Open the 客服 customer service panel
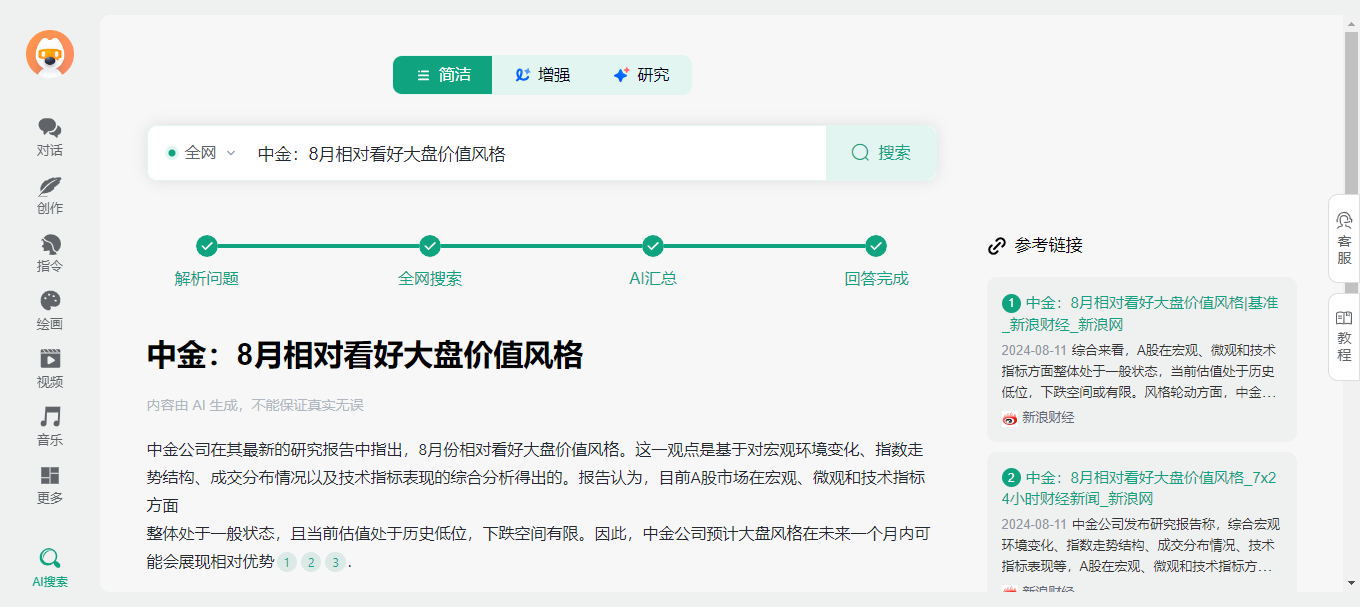 1344,238
